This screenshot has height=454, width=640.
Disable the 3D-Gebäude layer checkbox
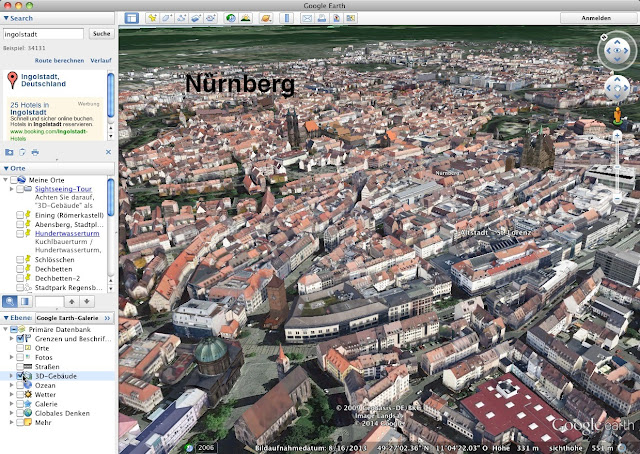pyautogui.click(x=20, y=376)
